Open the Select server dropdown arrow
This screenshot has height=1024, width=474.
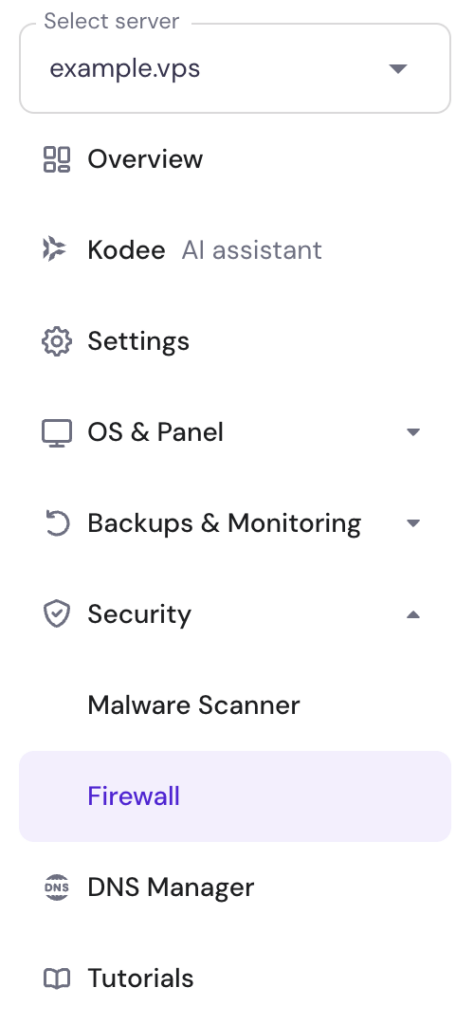coord(398,69)
